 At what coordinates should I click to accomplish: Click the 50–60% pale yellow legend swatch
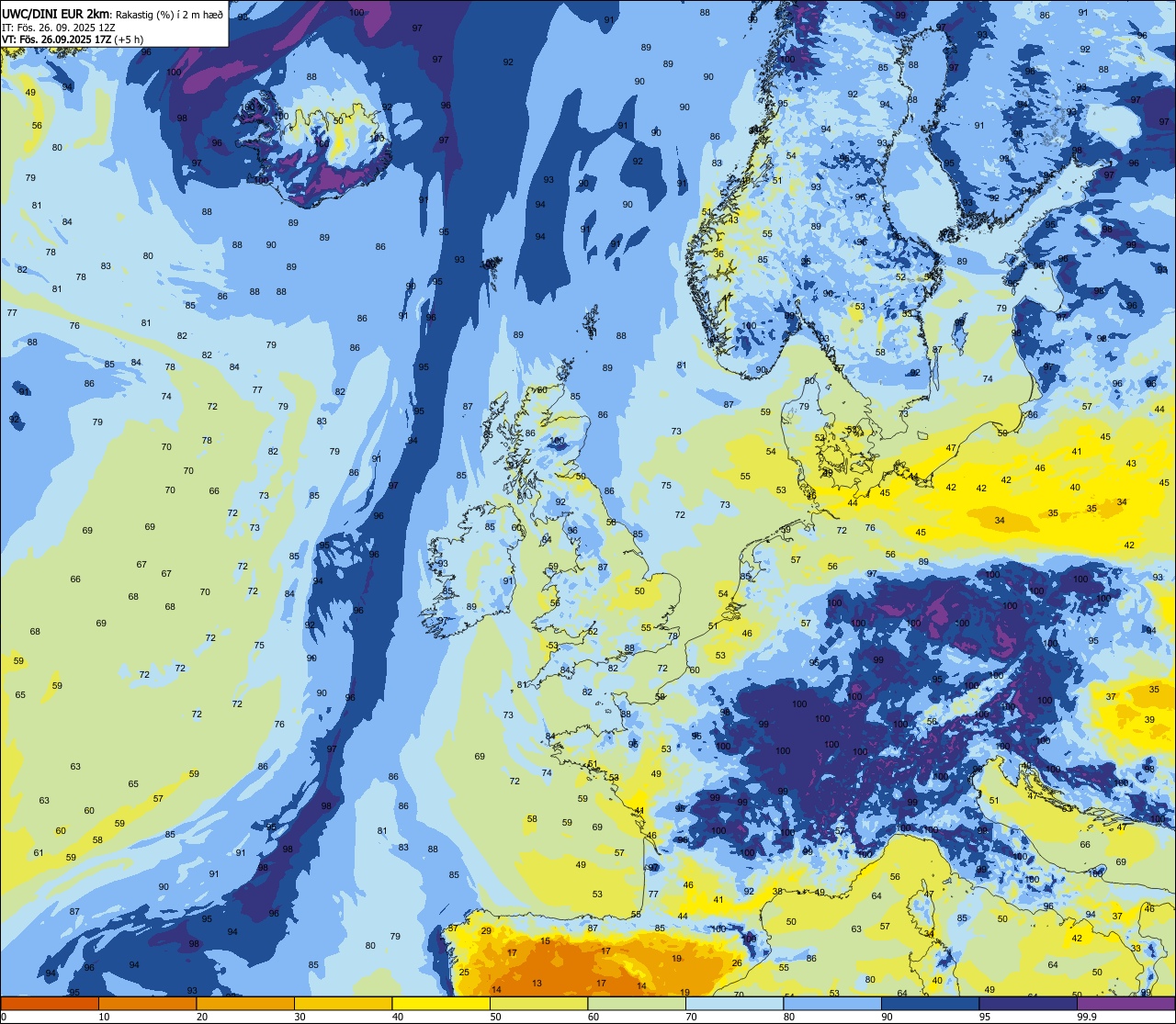[x=538, y=1003]
